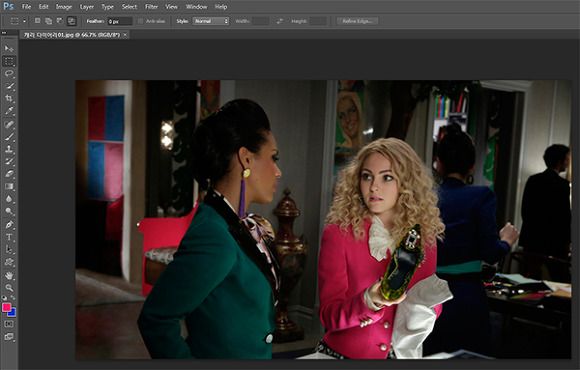The width and height of the screenshot is (580, 370).
Task: Open the Edit menu
Action: tap(43, 7)
